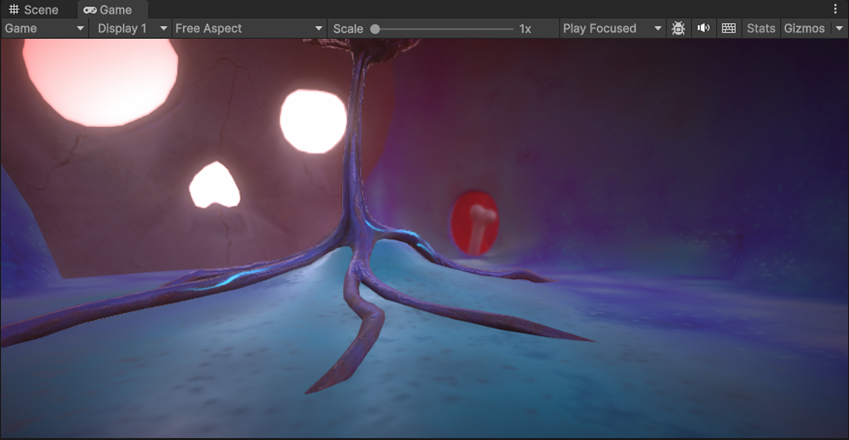This screenshot has width=849, height=440.
Task: Open the panel's three-dot options menu
Action: click(x=836, y=9)
